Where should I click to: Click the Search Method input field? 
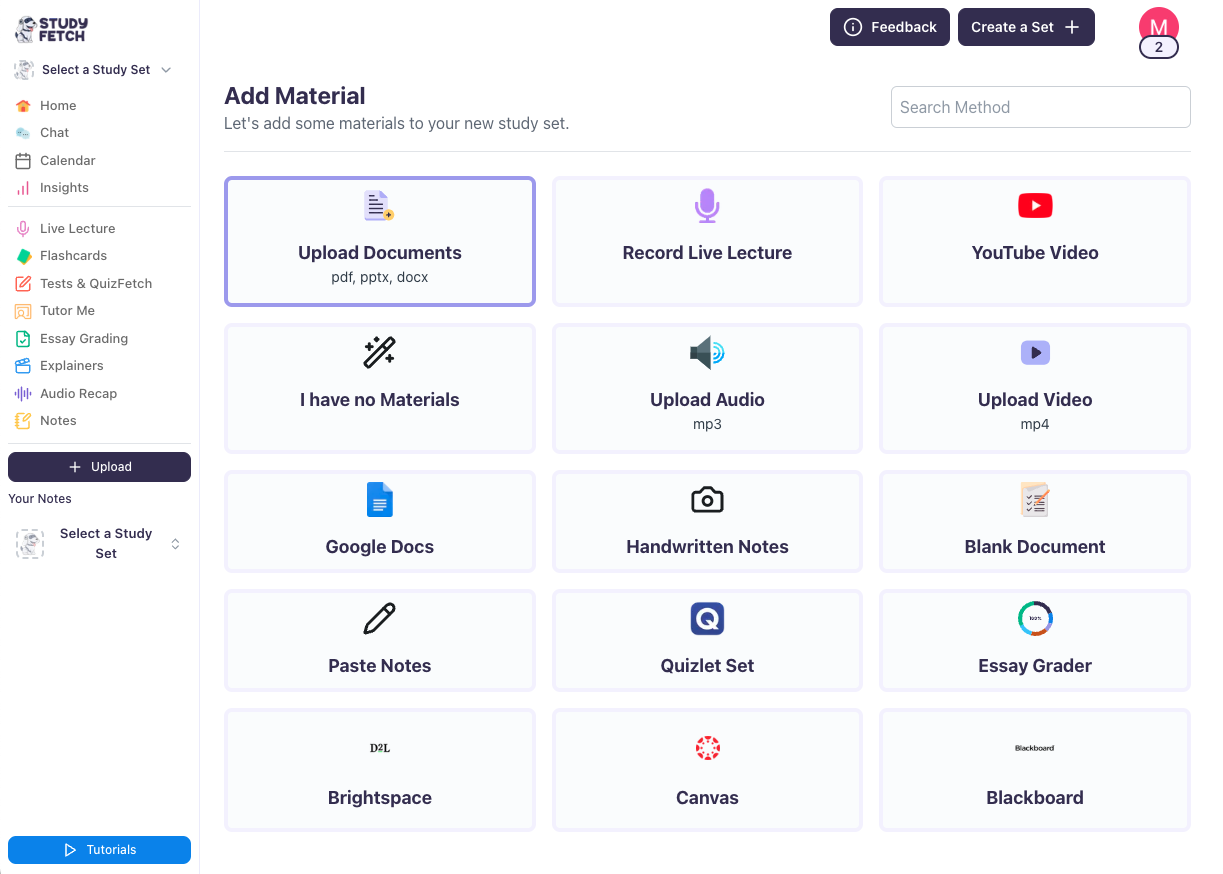tap(1040, 107)
